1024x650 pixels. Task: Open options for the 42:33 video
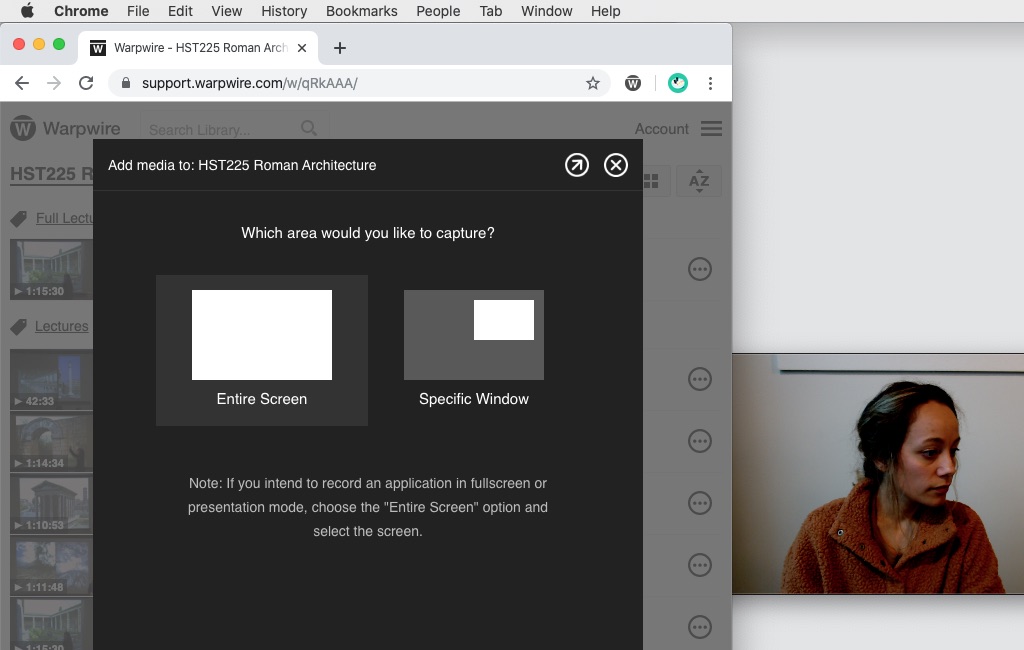coord(699,379)
